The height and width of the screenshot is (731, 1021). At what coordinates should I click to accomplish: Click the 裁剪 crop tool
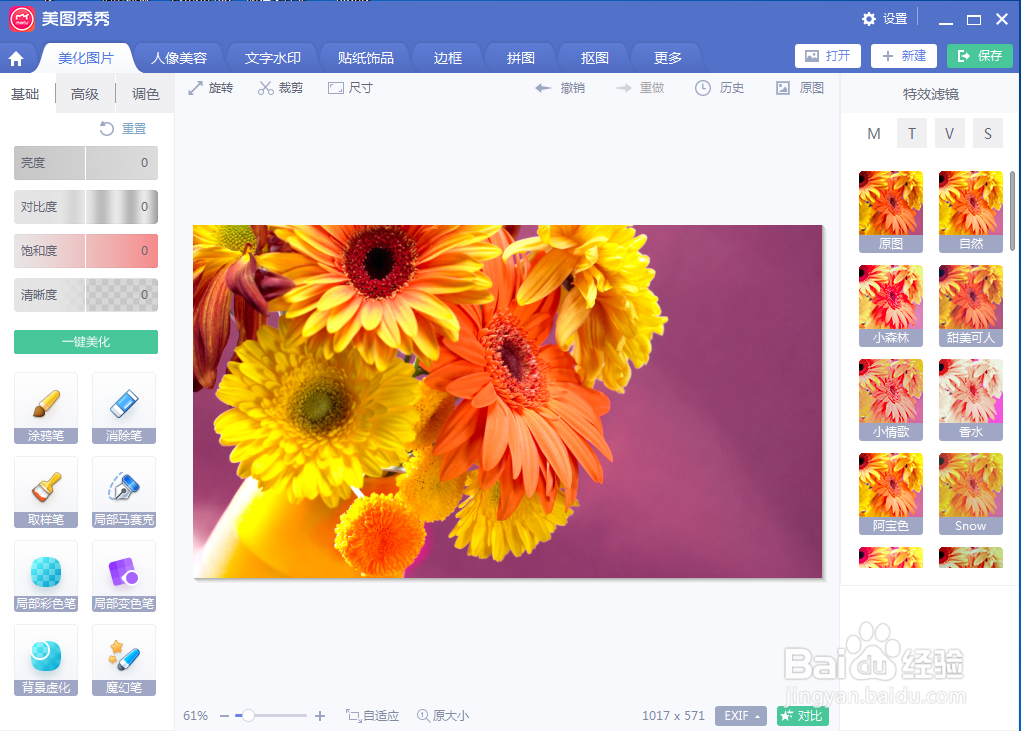click(281, 88)
